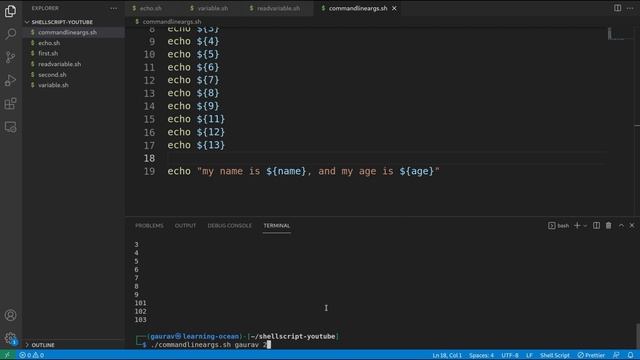Screen dimensions: 640x360
Task: Open the launch profile dropdown arrow
Action: tap(585, 226)
